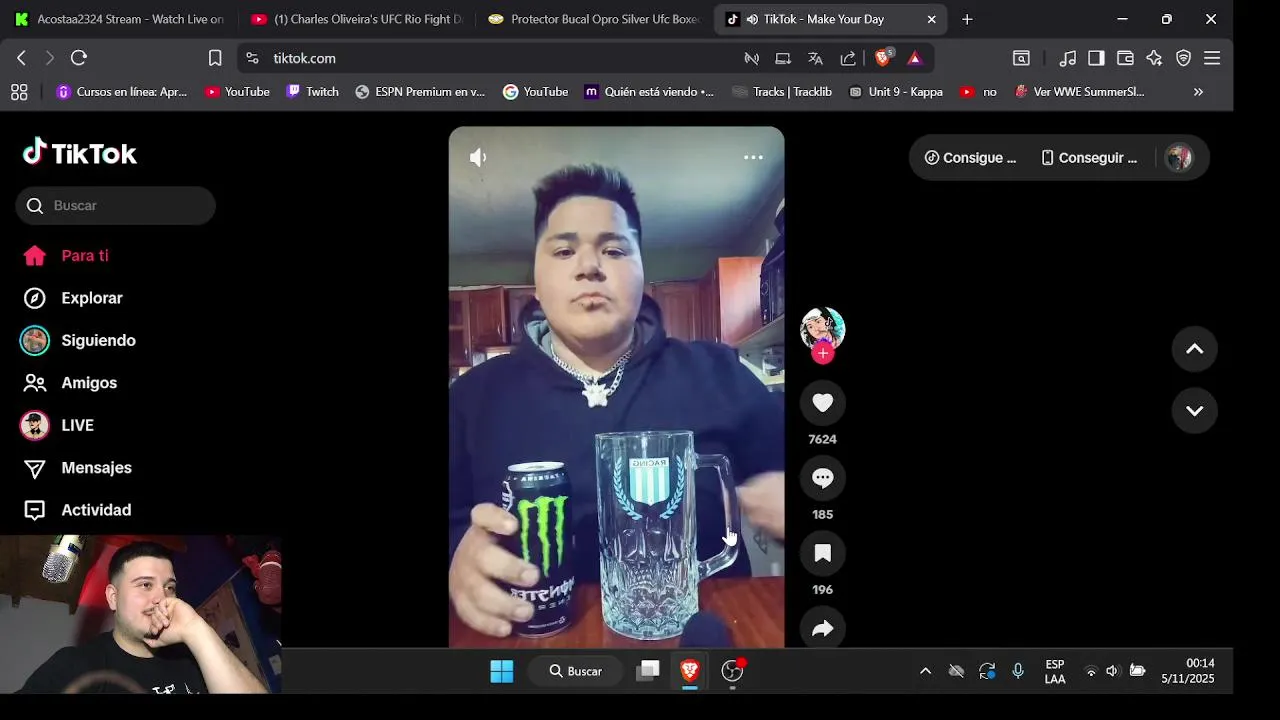
Task: Click the taskbar Buscar search box
Action: [576, 671]
